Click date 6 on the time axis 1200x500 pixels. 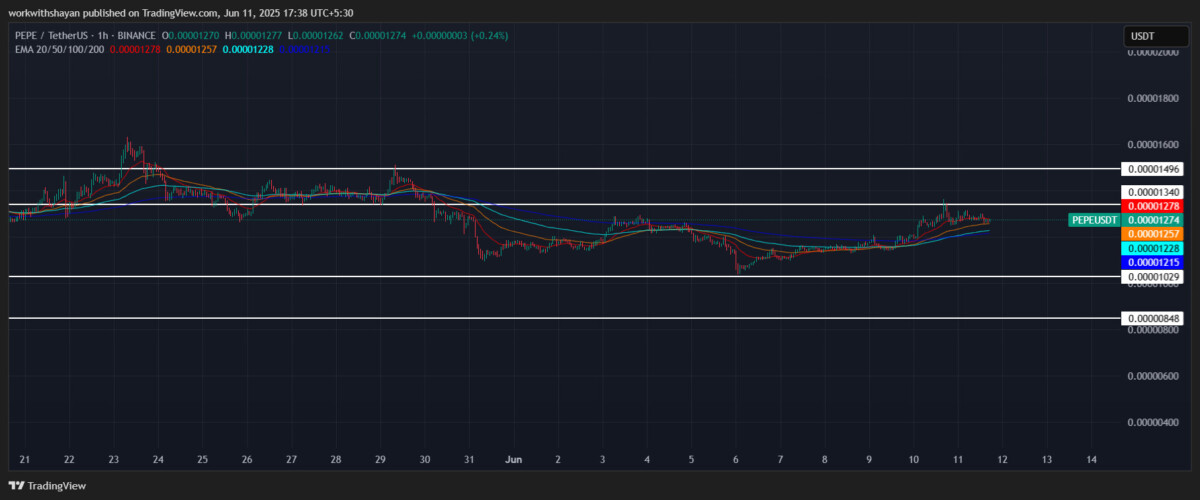736,459
